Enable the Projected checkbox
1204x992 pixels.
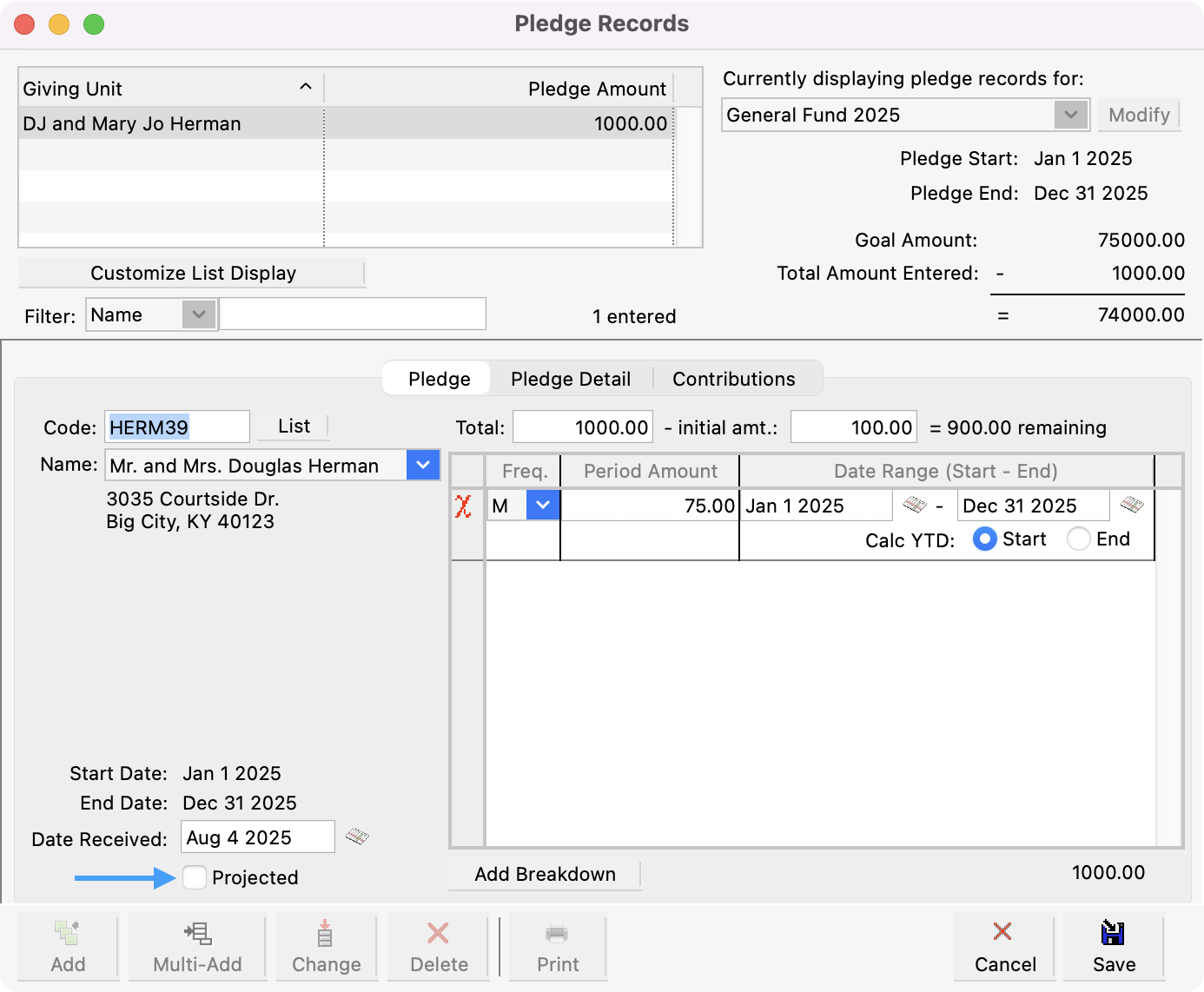[x=195, y=877]
